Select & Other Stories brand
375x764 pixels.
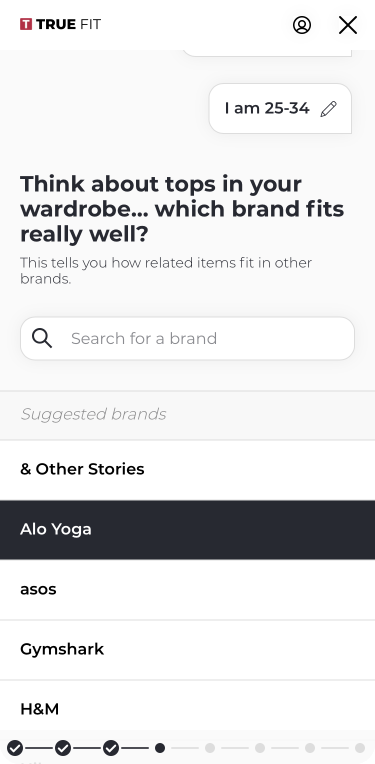(188, 469)
